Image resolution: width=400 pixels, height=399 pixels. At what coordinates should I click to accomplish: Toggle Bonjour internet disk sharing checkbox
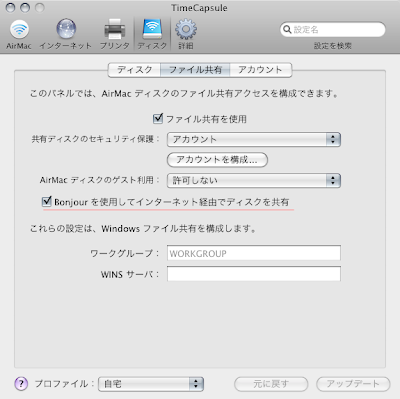coord(47,202)
